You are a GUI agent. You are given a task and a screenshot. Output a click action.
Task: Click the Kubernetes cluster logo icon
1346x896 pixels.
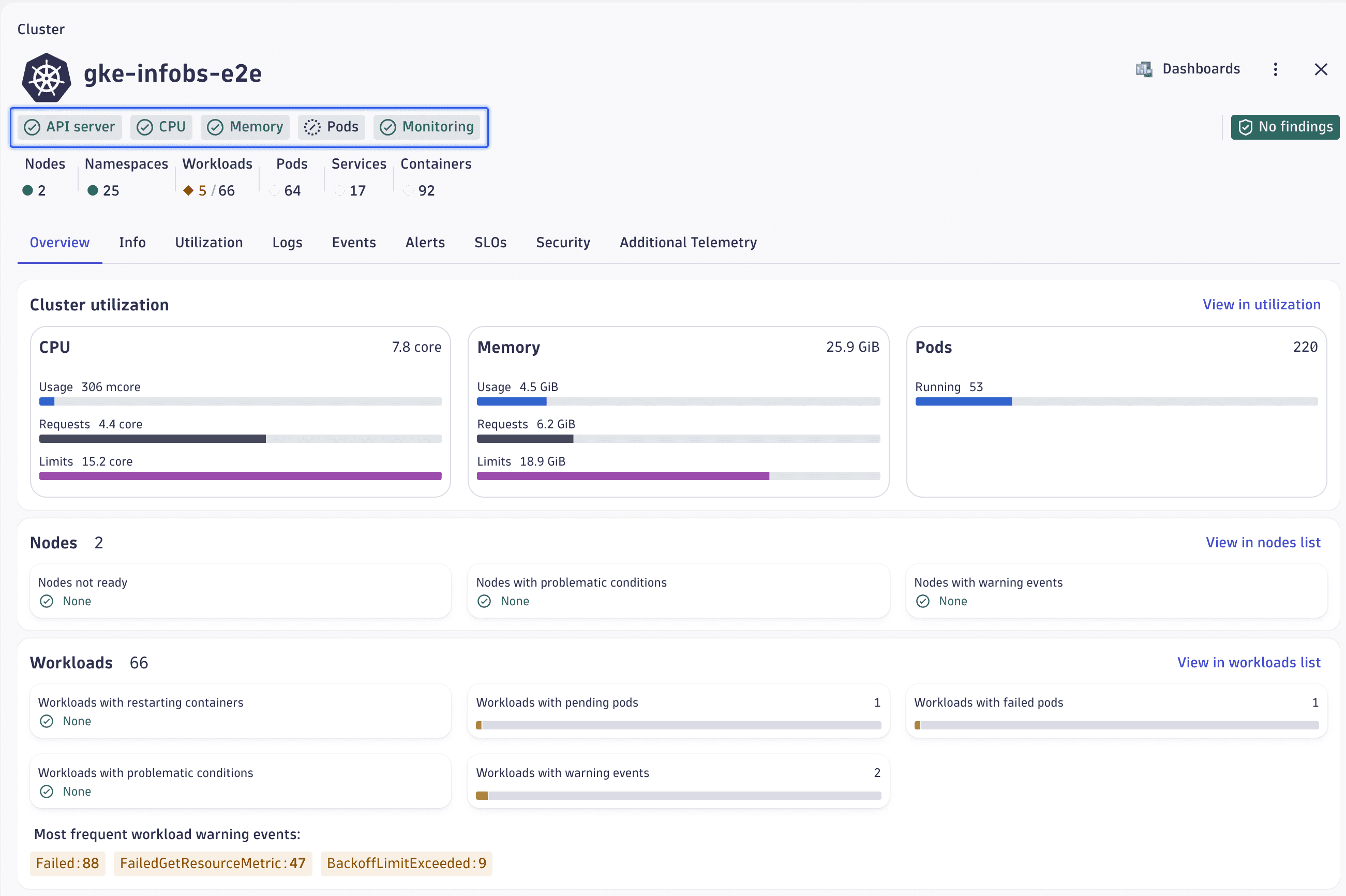pyautogui.click(x=46, y=77)
